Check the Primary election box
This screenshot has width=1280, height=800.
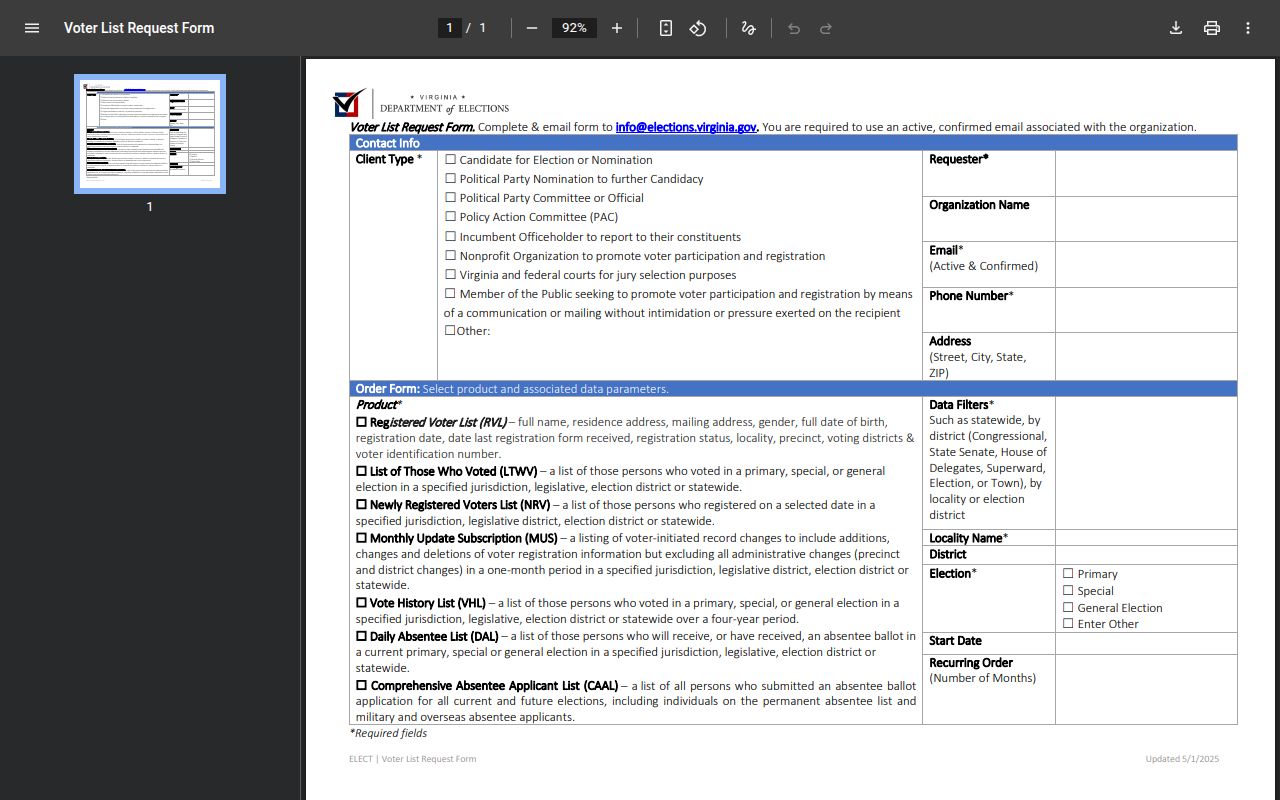(x=1068, y=573)
